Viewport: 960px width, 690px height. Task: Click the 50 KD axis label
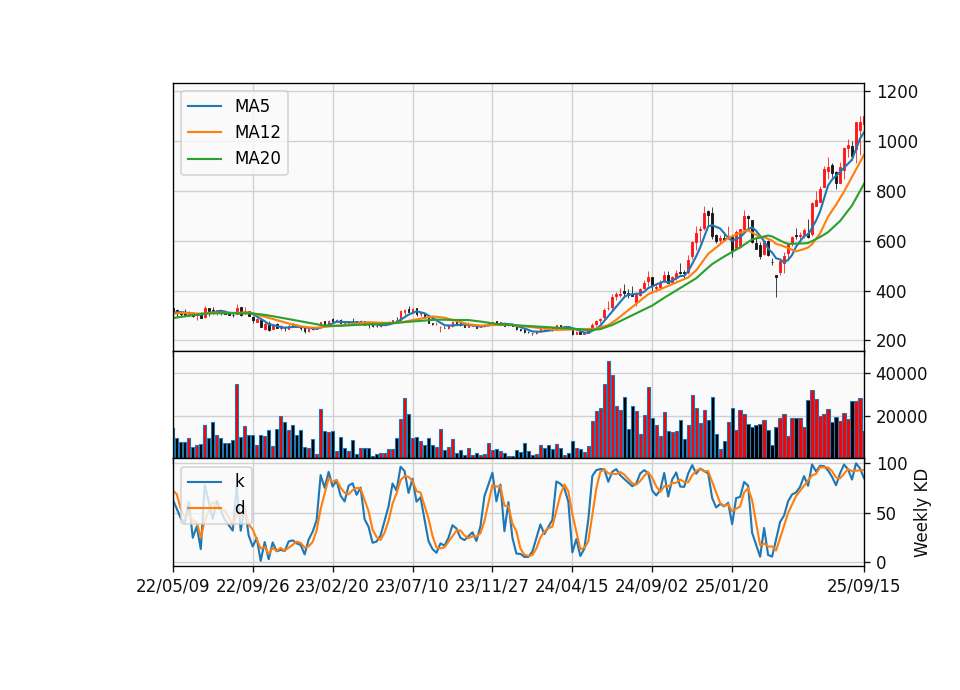click(x=887, y=514)
